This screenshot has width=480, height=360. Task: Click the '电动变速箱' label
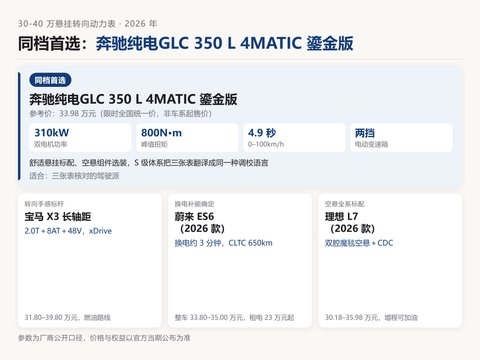point(371,144)
